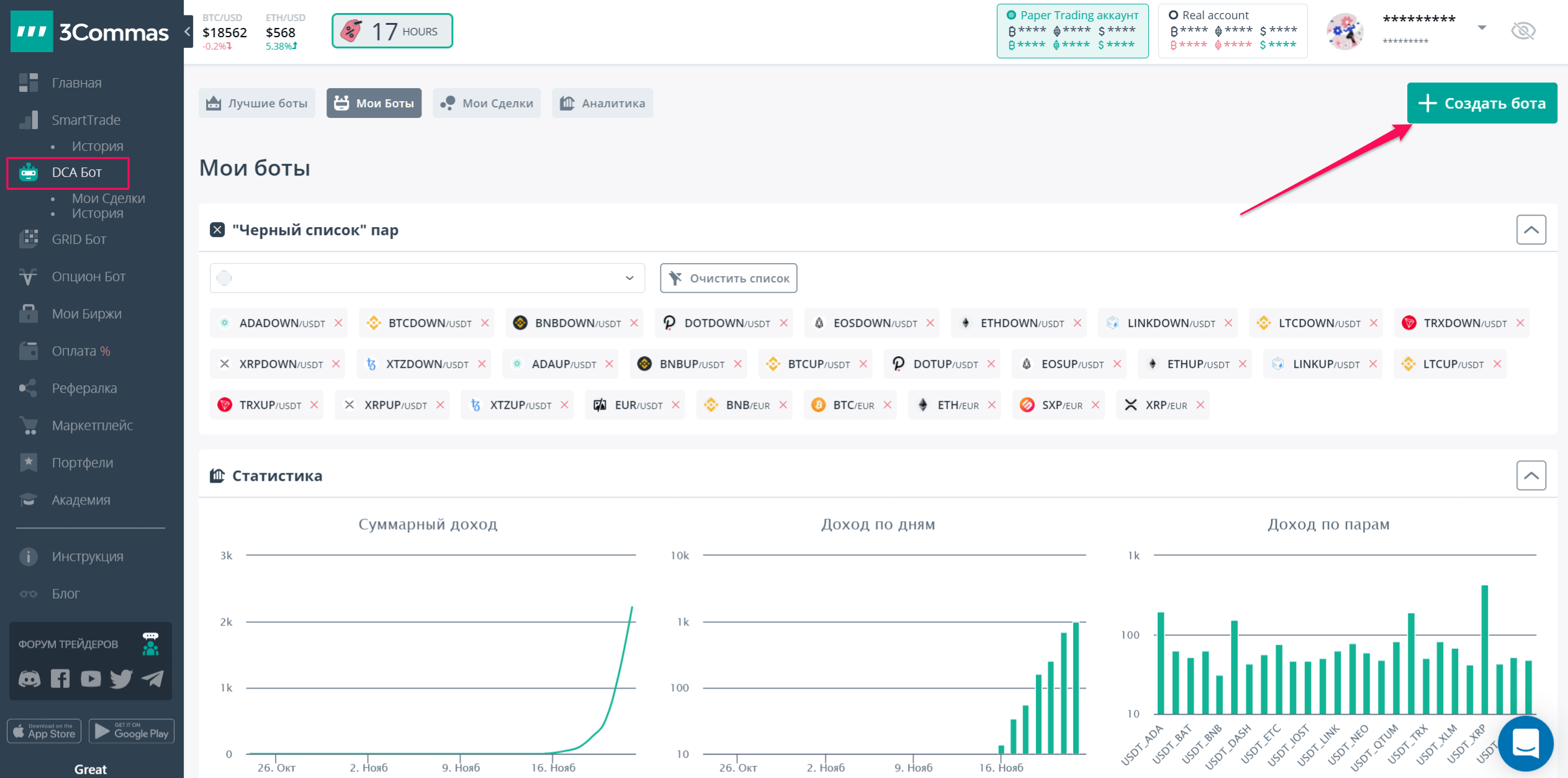This screenshot has height=778, width=1568.
Task: Click the Маркетплейс cart icon
Action: 29,426
